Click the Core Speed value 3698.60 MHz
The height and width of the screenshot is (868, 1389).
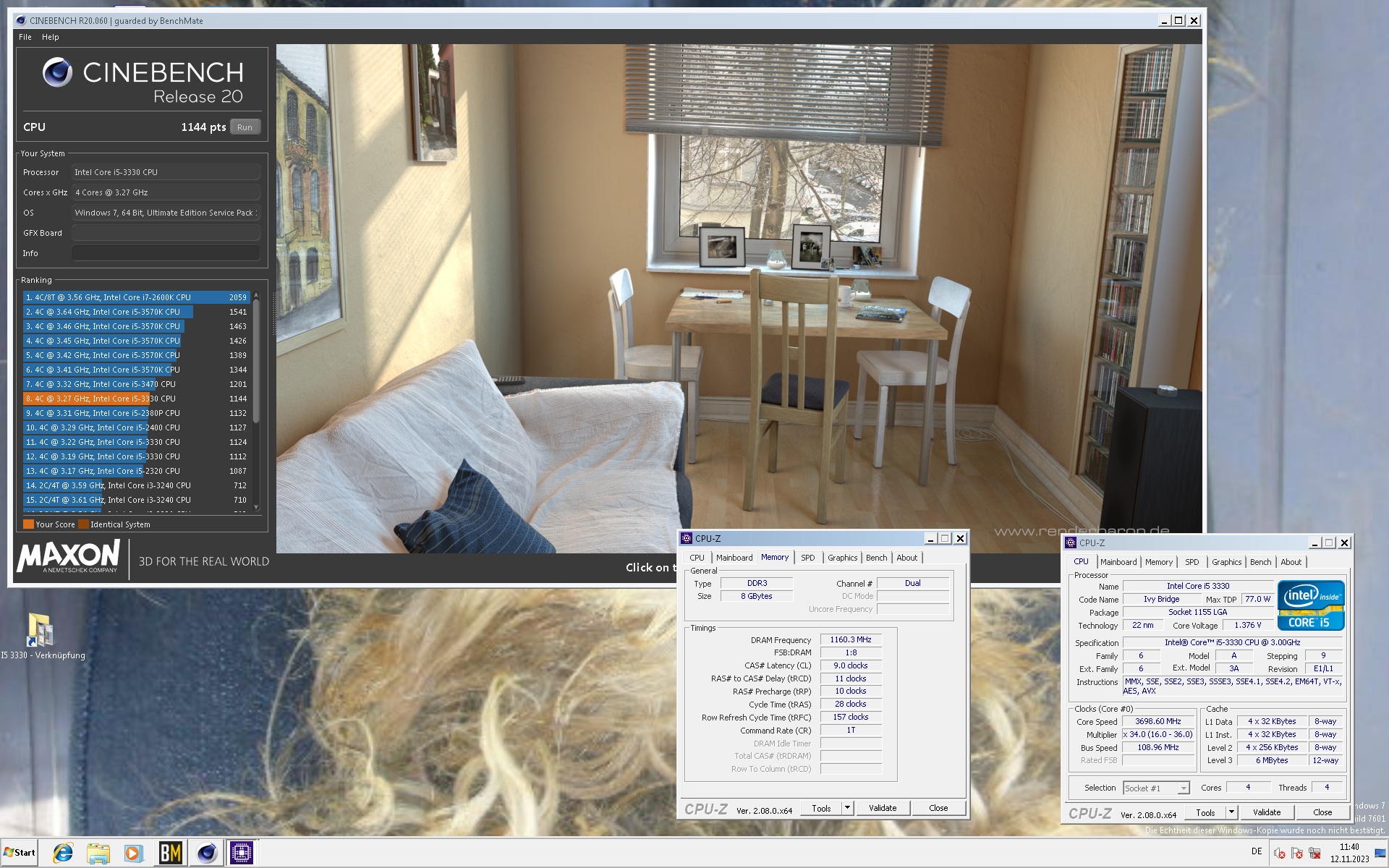click(x=1158, y=722)
